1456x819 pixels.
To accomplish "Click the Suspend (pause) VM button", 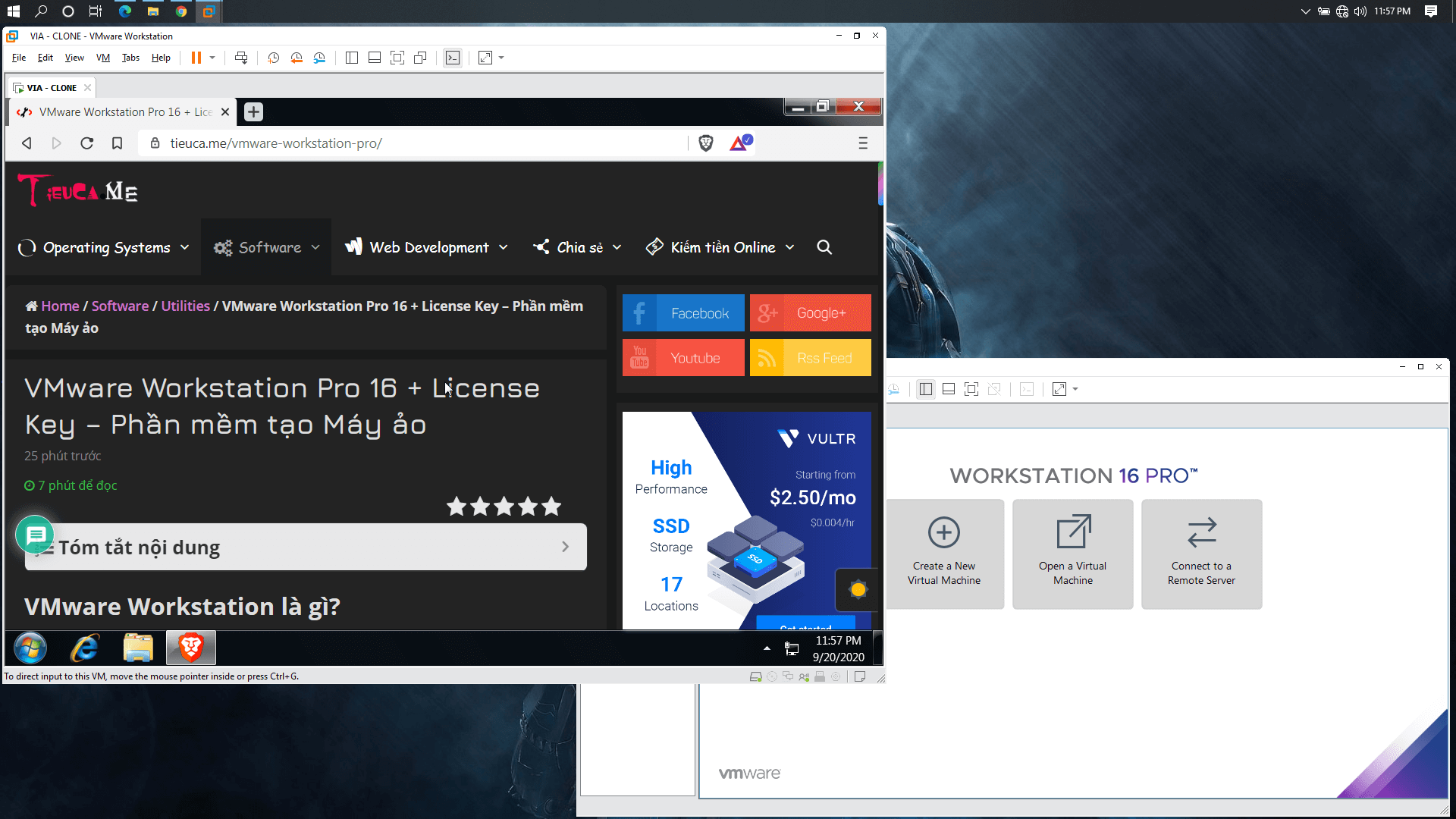I will (196, 58).
